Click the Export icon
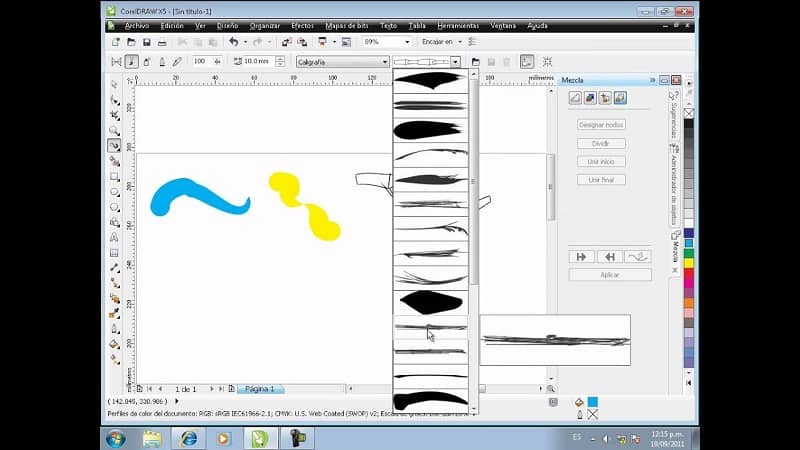Viewport: 800px width, 450px height. [x=302, y=42]
